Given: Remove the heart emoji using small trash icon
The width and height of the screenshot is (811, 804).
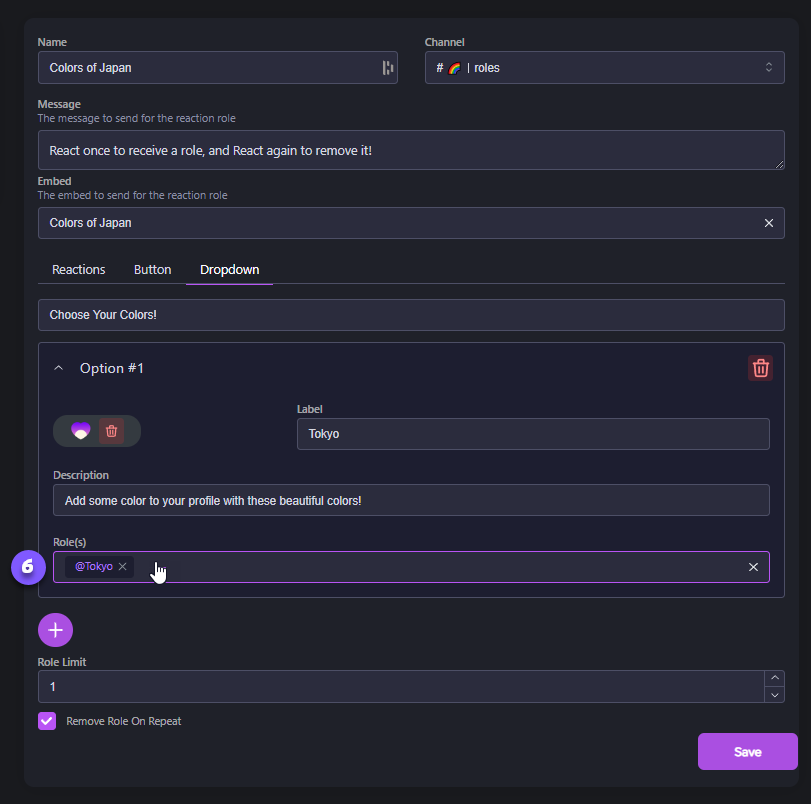Looking at the screenshot, I should pyautogui.click(x=111, y=431).
